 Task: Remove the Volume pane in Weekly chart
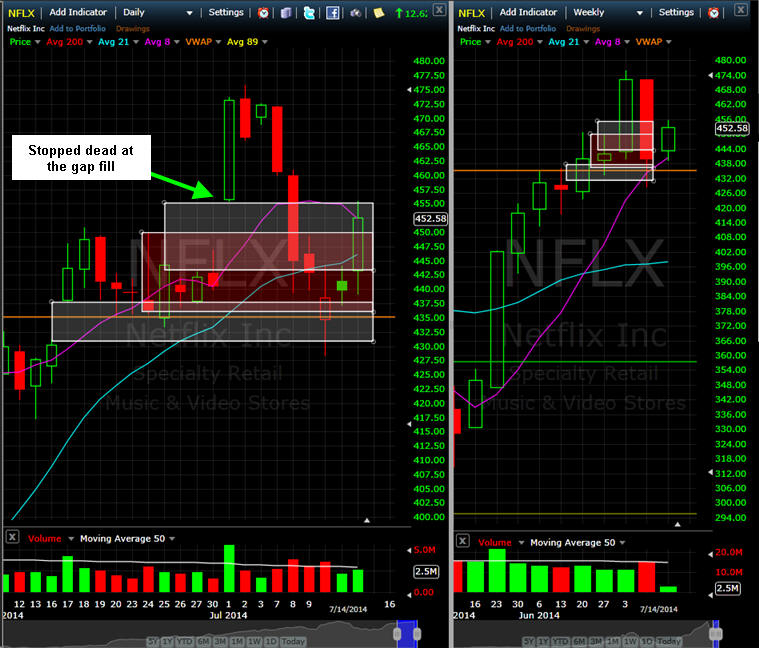pyautogui.click(x=463, y=541)
